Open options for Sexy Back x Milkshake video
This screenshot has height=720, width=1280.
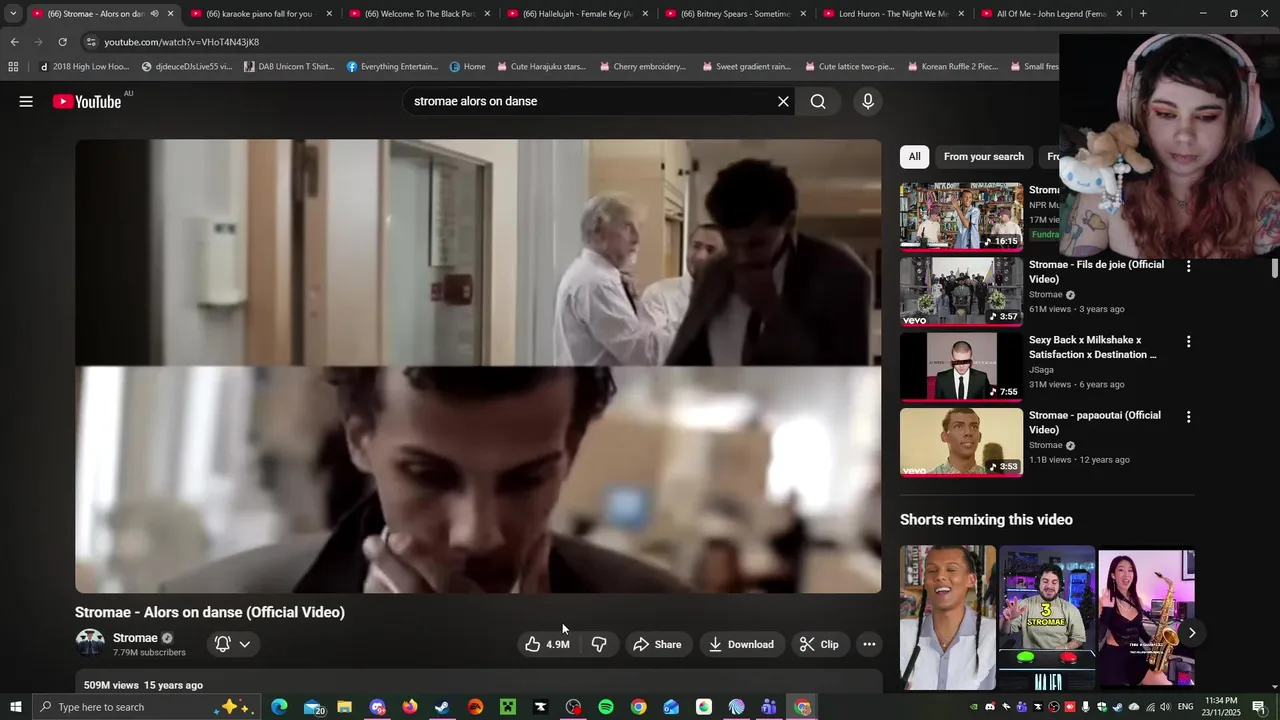pyautogui.click(x=1188, y=341)
